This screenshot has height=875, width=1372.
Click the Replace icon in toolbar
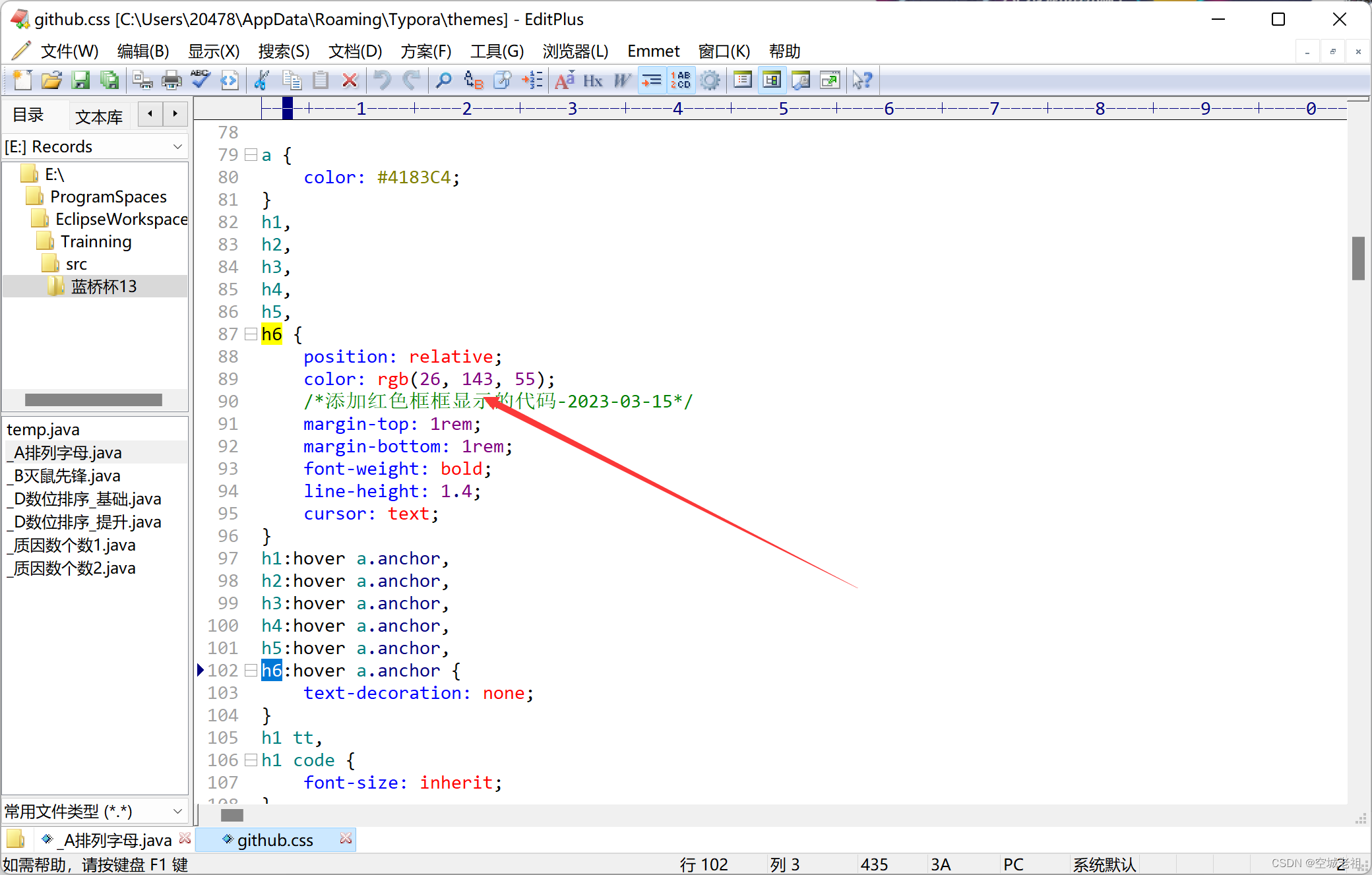[473, 80]
